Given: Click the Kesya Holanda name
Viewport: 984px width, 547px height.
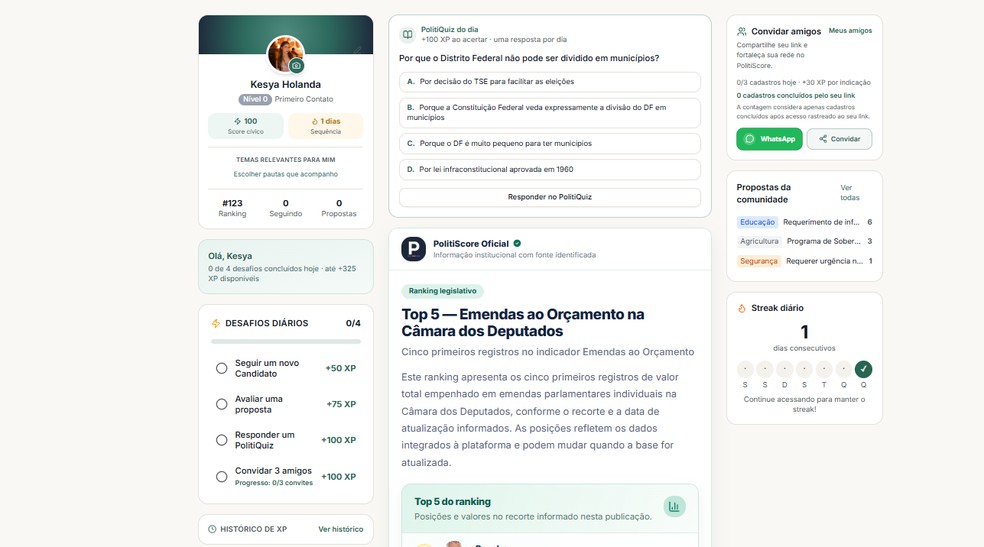Looking at the screenshot, I should [286, 85].
